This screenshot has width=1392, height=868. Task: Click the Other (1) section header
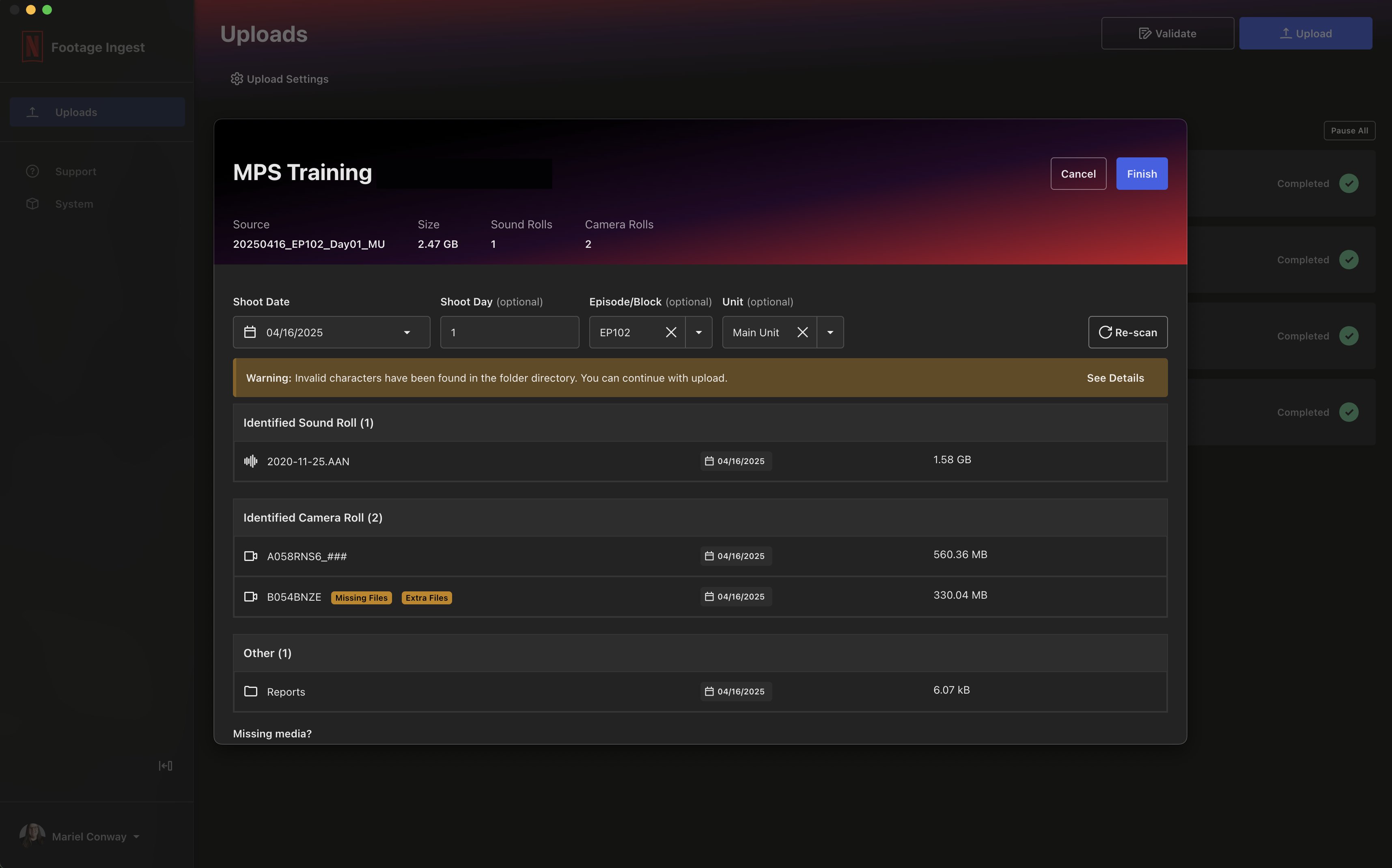point(267,653)
